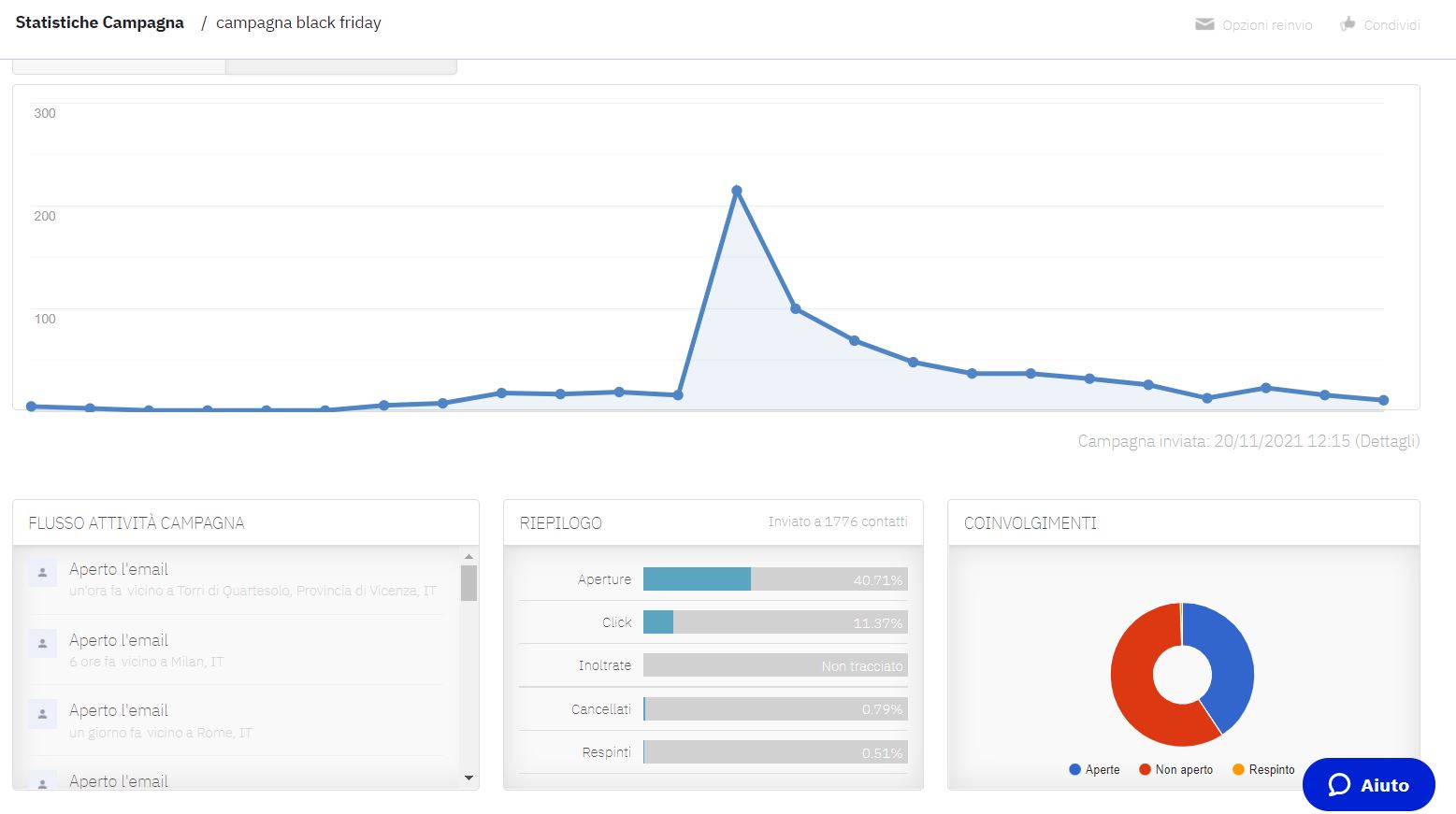This screenshot has width=1456, height=814.
Task: Click the Click 11.37% progress bar
Action: (x=775, y=622)
